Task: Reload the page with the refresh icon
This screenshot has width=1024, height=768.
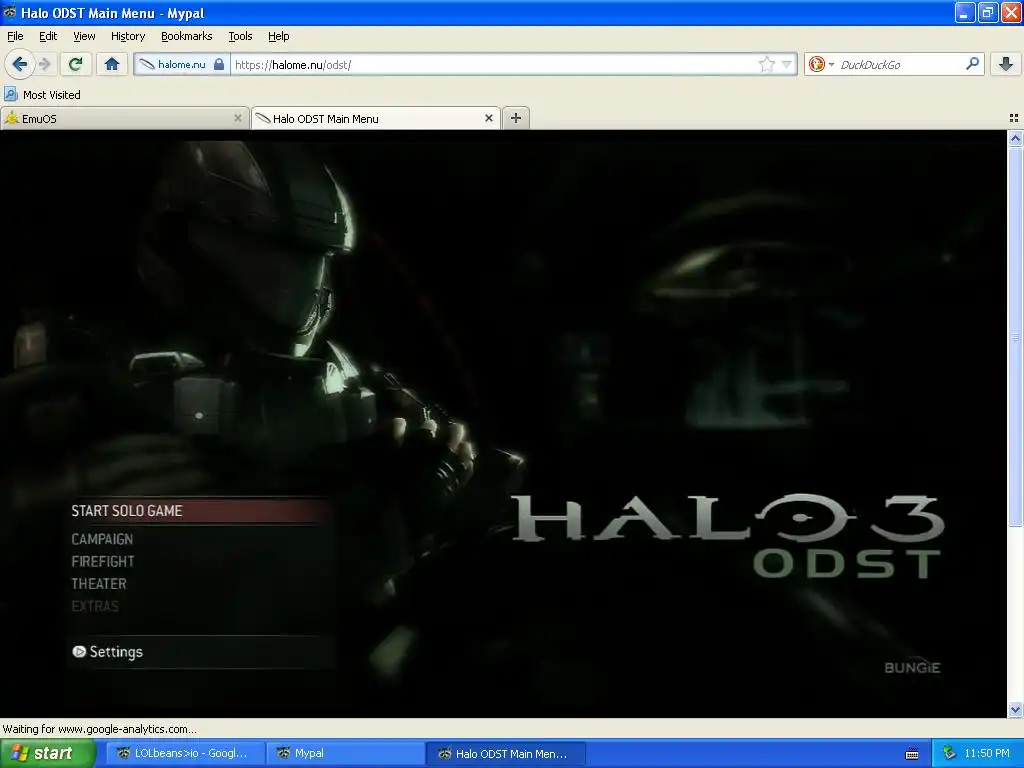Action: [x=76, y=64]
